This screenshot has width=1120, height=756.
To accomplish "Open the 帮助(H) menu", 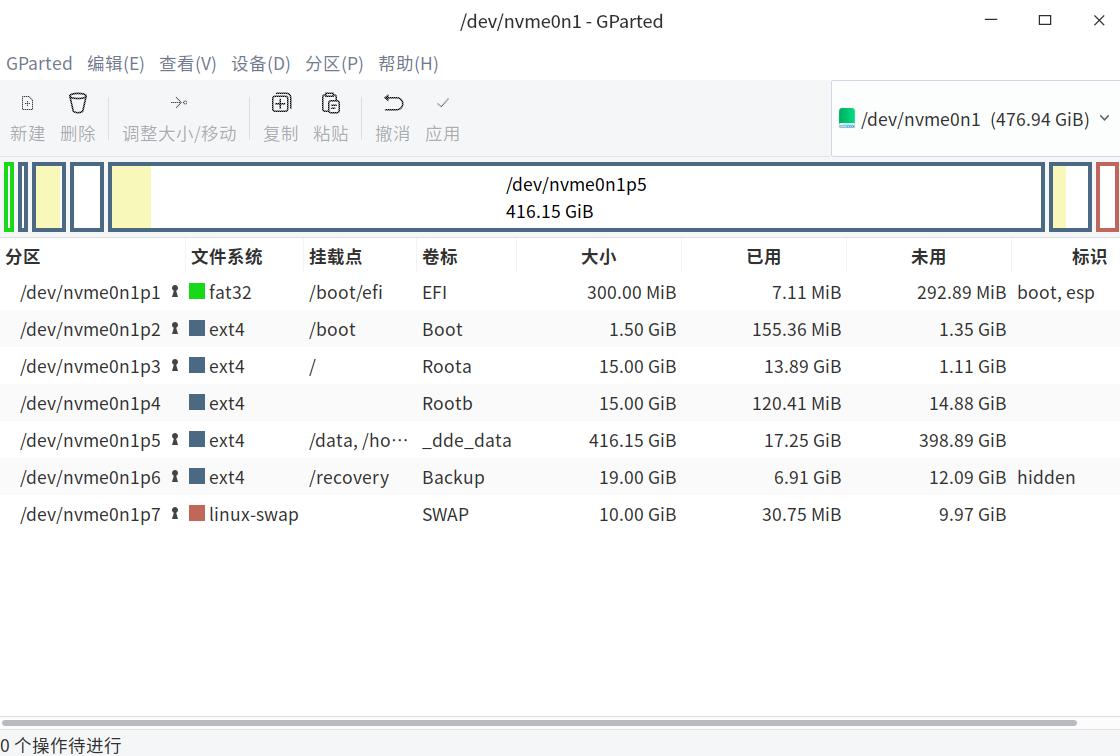I will (408, 63).
